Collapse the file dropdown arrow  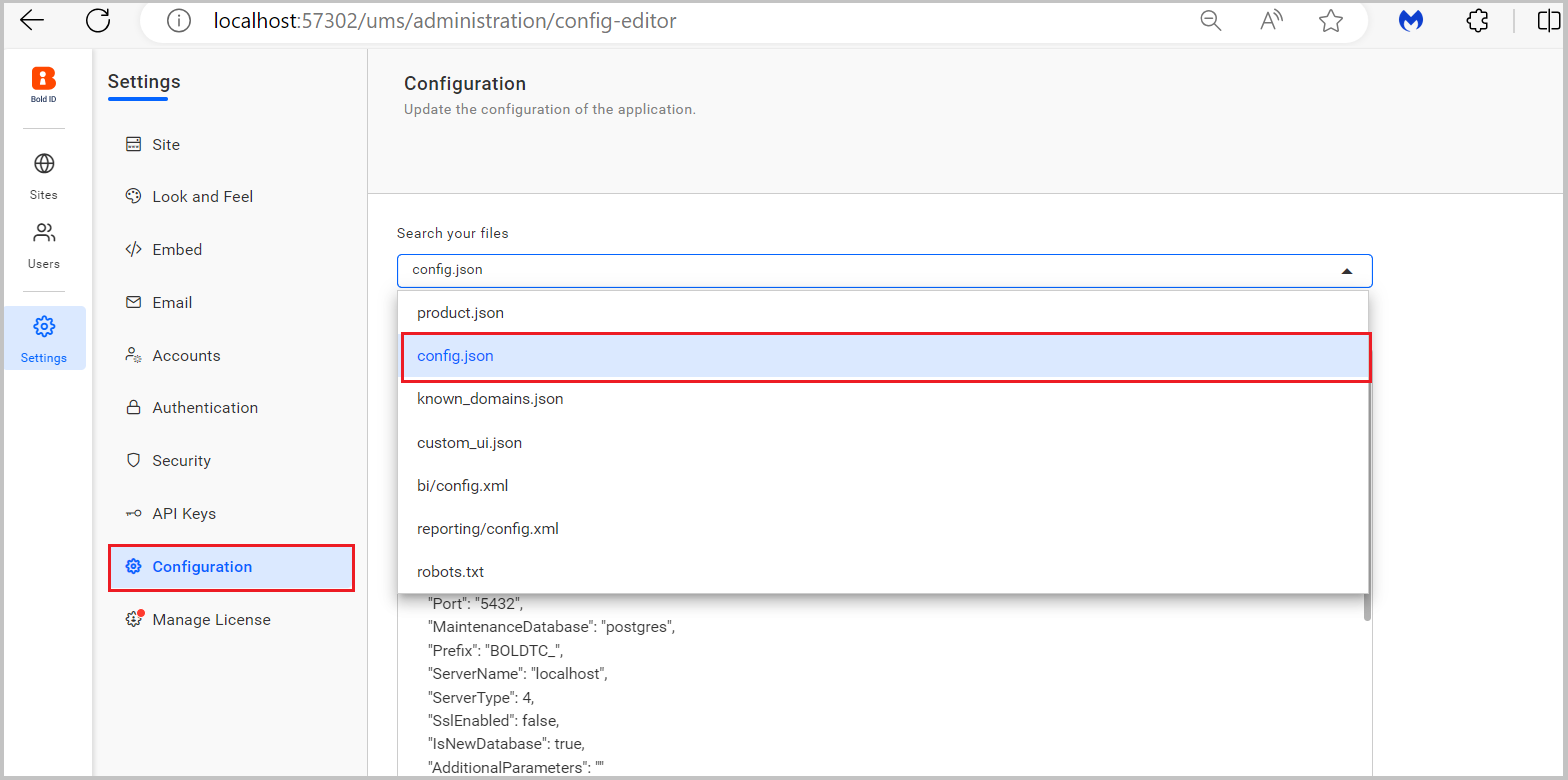[1347, 271]
